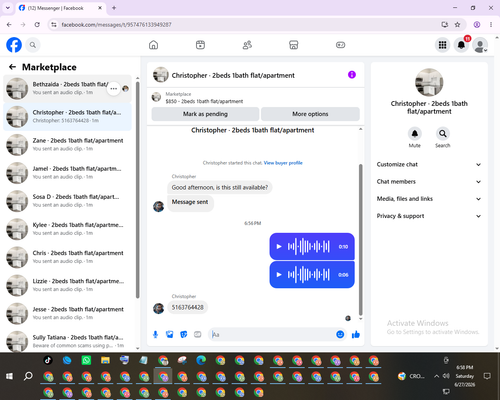Screen dimensions: 500x400
Task: Send a thumbs-up like
Action: [x=356, y=334]
